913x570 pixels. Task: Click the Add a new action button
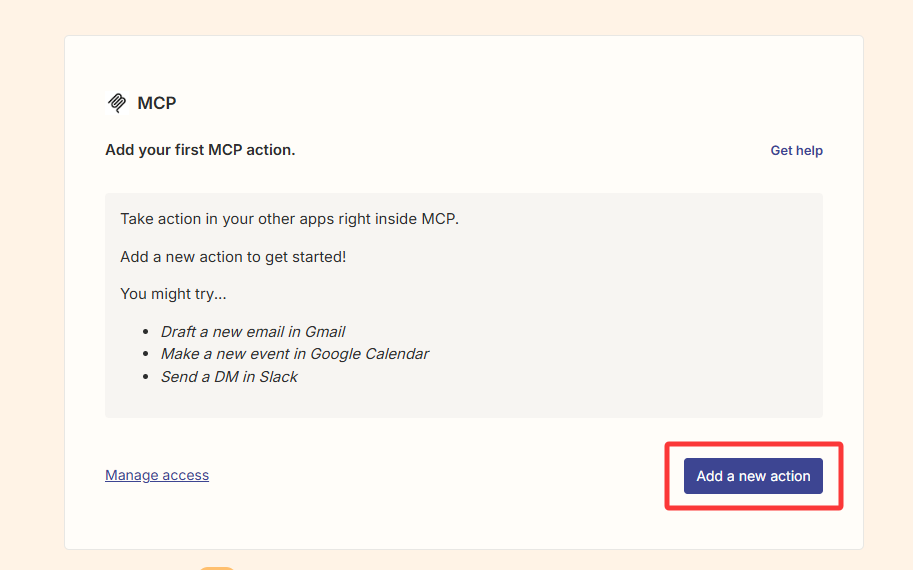click(x=753, y=476)
